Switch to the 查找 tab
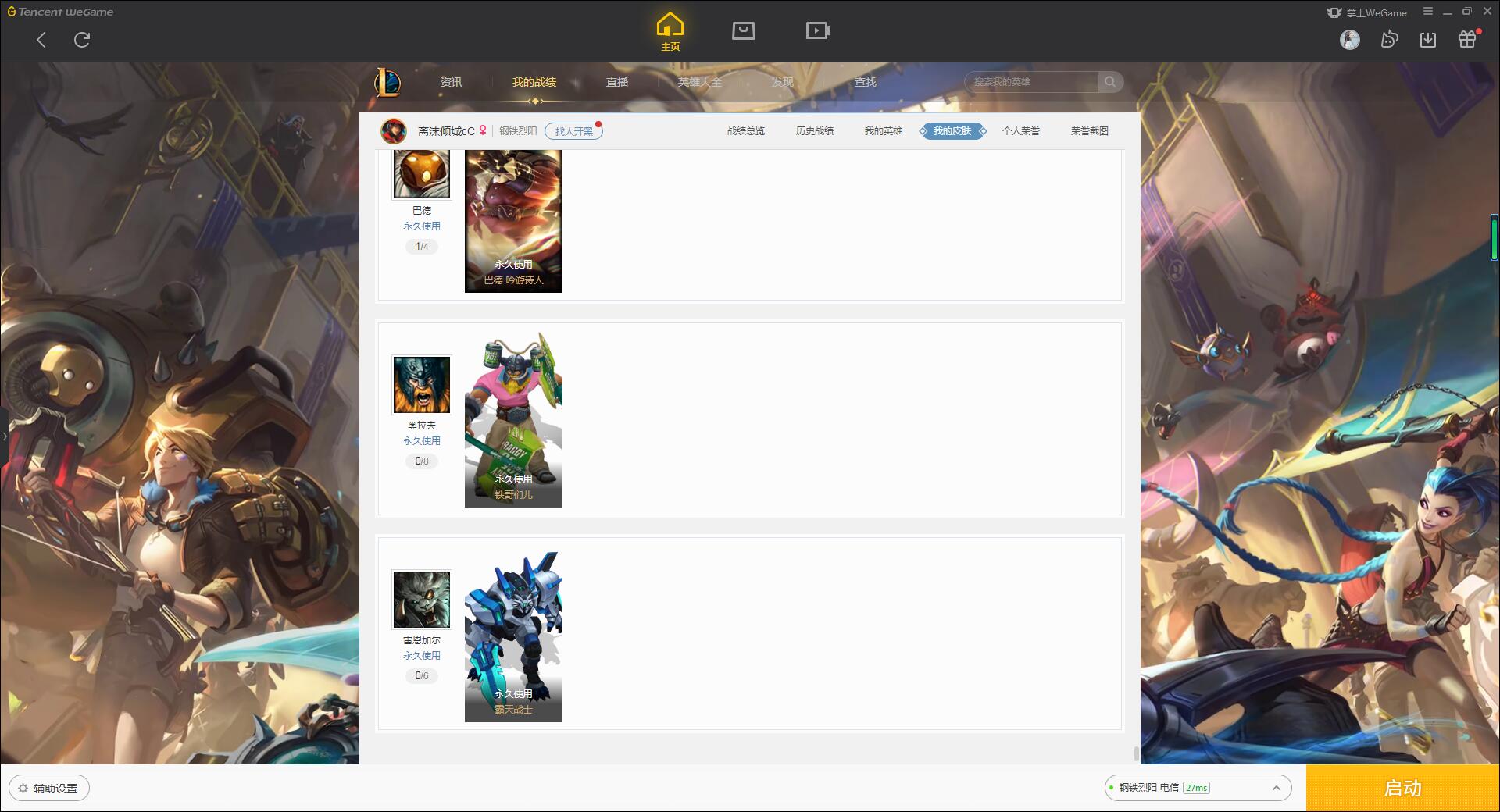This screenshot has width=1500, height=812. click(x=866, y=82)
